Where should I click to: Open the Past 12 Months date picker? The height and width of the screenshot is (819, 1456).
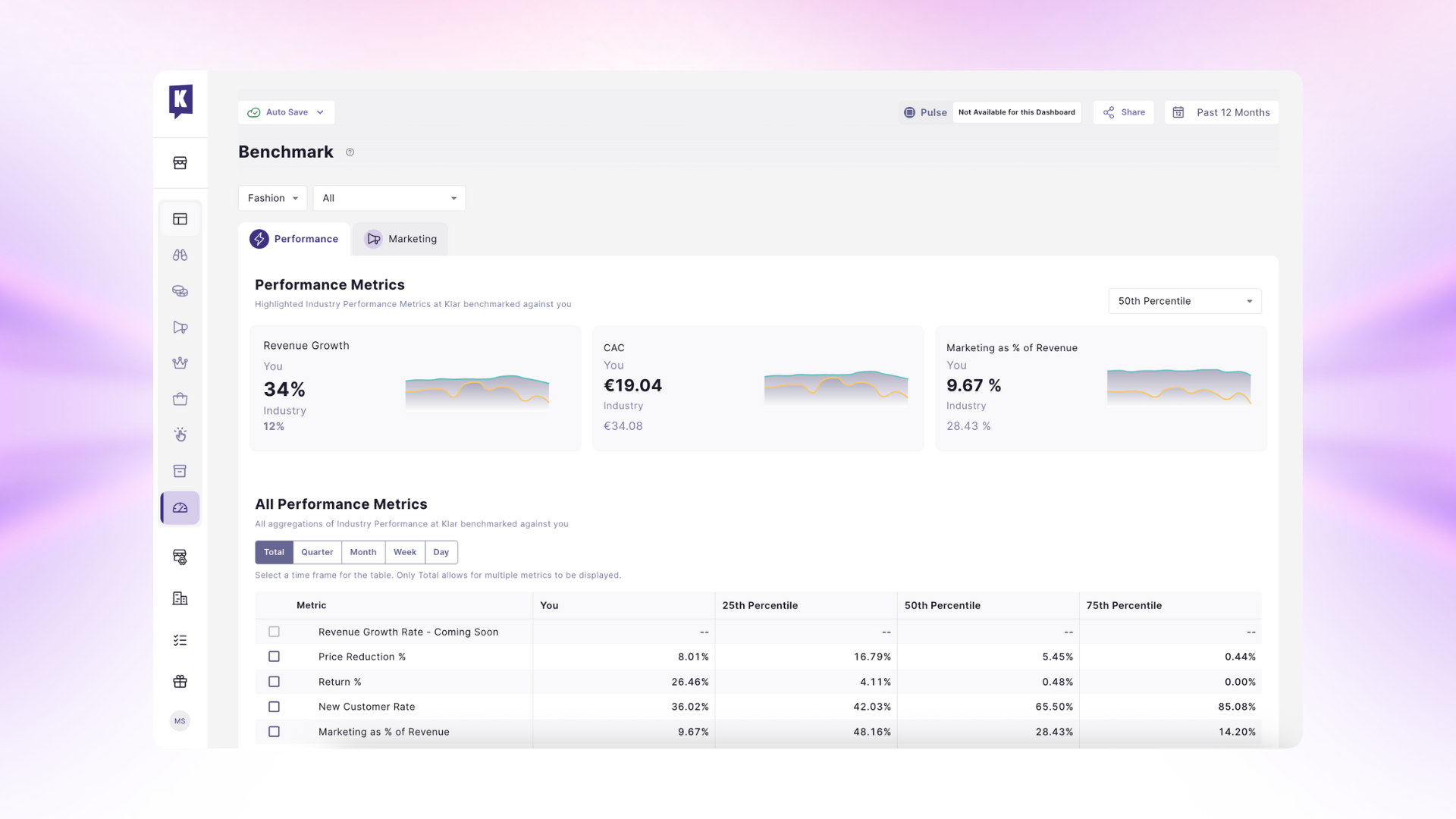point(1222,112)
